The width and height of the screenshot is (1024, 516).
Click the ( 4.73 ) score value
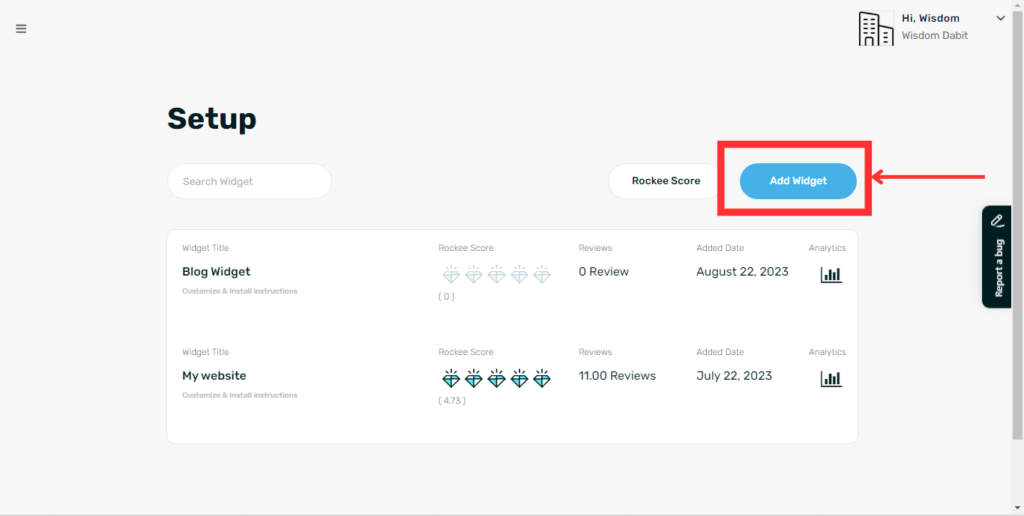452,401
